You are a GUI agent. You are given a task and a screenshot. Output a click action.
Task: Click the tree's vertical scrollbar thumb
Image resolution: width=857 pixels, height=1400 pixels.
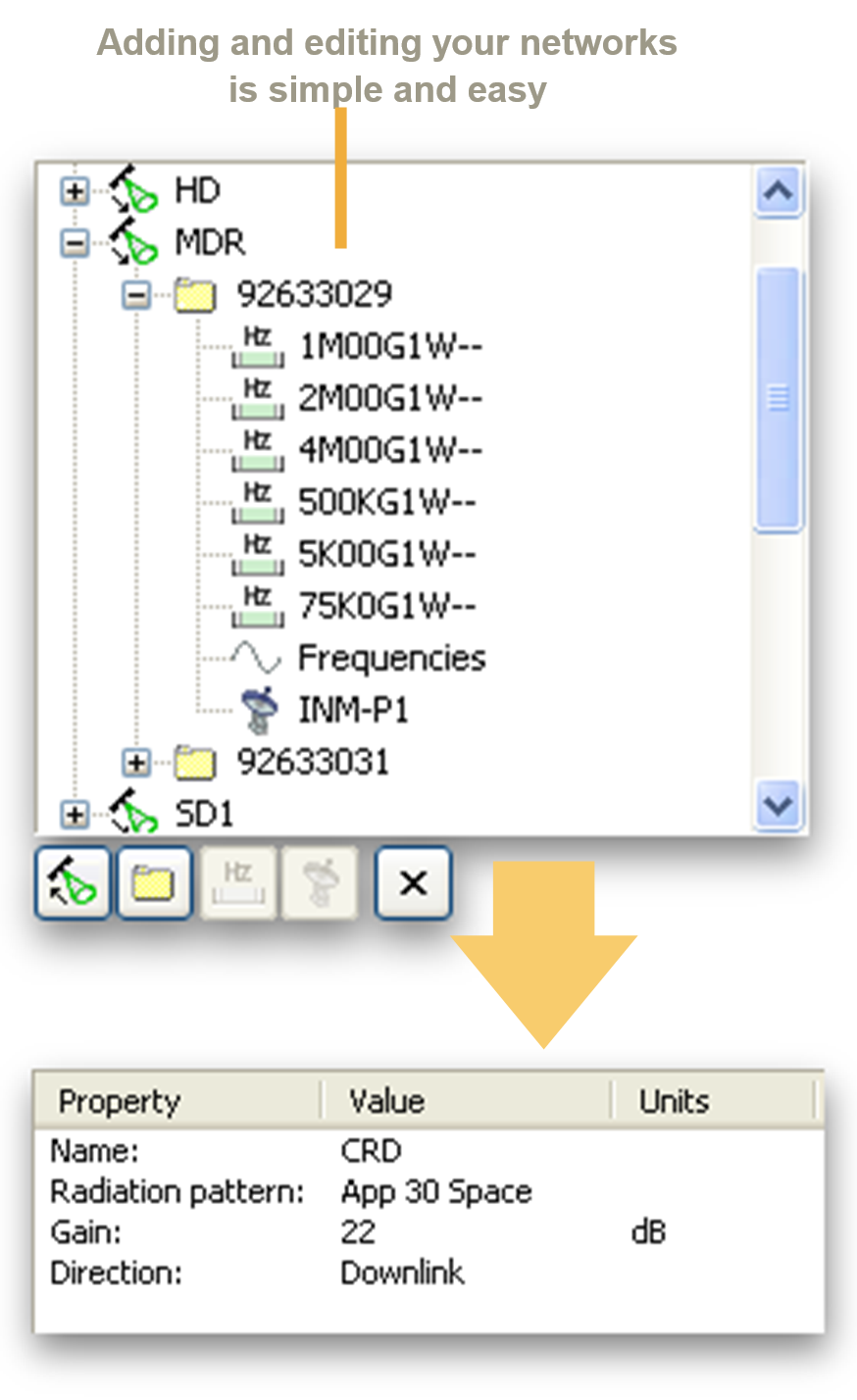(x=779, y=399)
